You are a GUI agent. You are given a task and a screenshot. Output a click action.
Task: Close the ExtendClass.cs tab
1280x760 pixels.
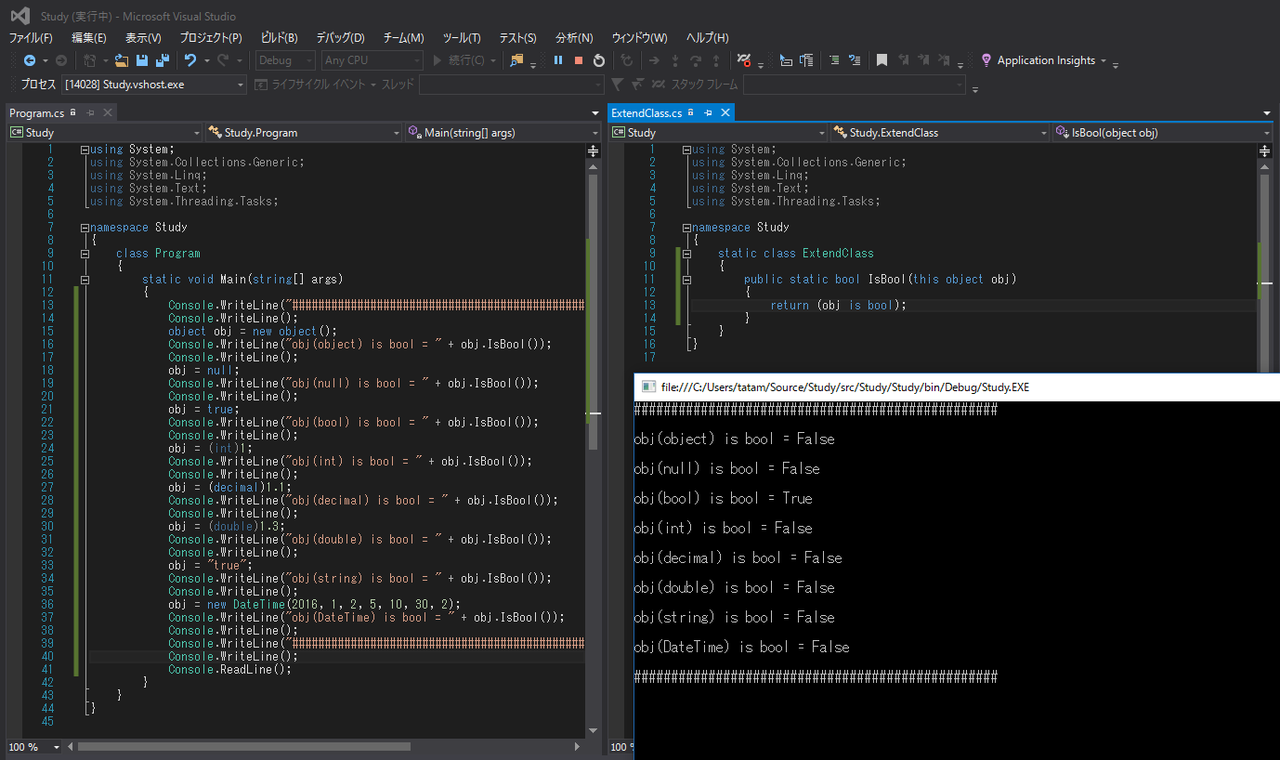(x=725, y=113)
